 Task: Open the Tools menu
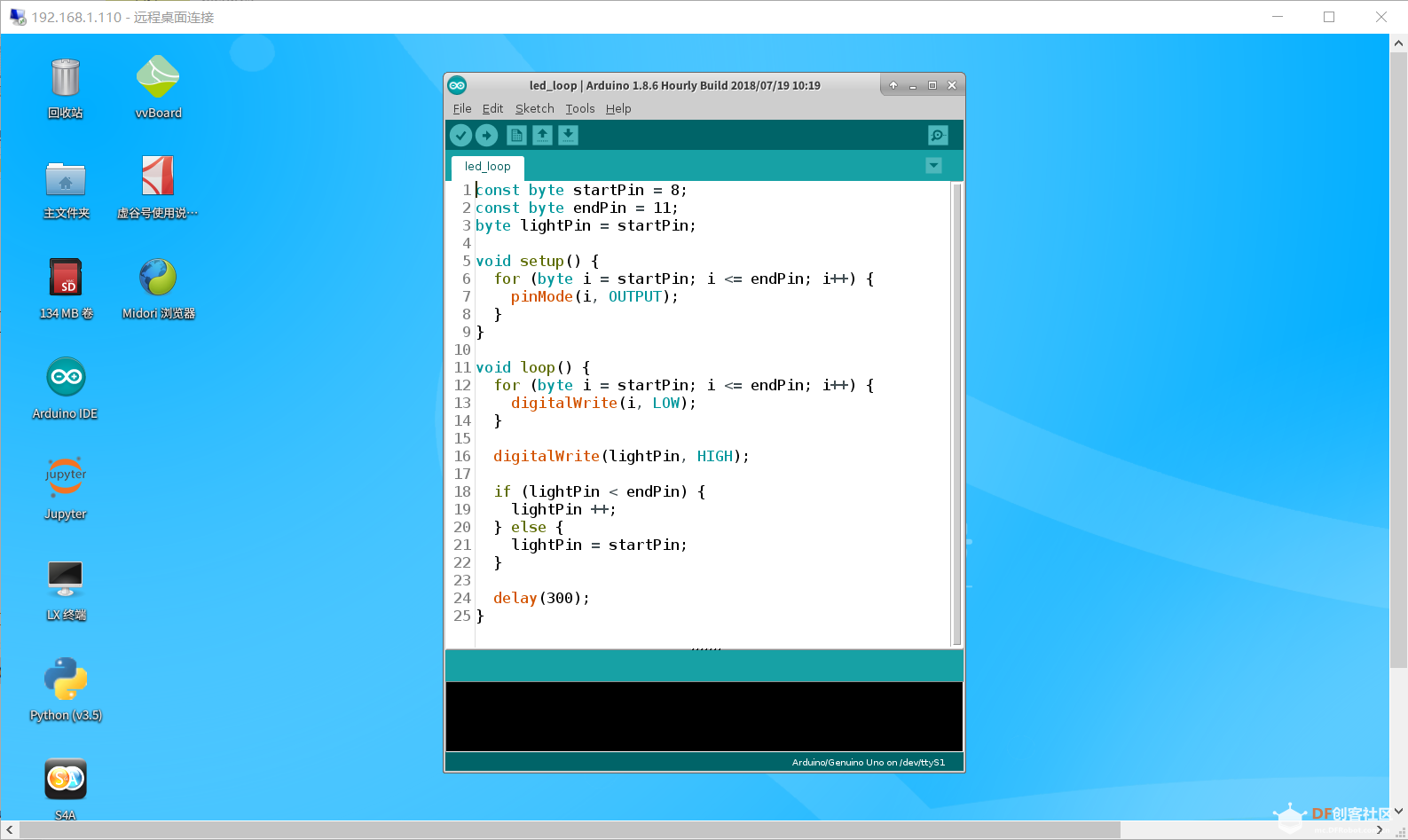pos(580,108)
